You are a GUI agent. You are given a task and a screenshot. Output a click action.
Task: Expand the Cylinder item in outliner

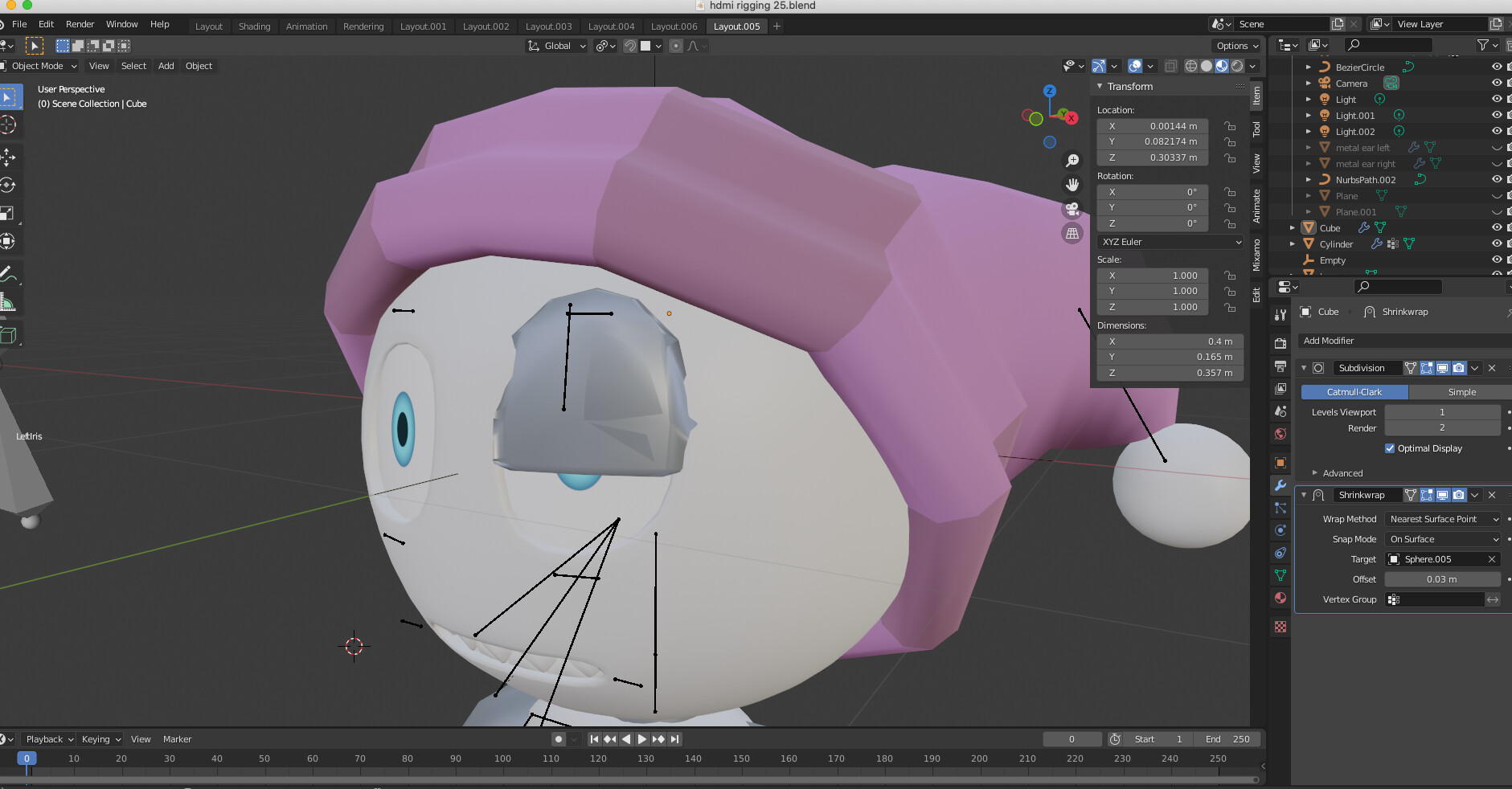[1293, 244]
